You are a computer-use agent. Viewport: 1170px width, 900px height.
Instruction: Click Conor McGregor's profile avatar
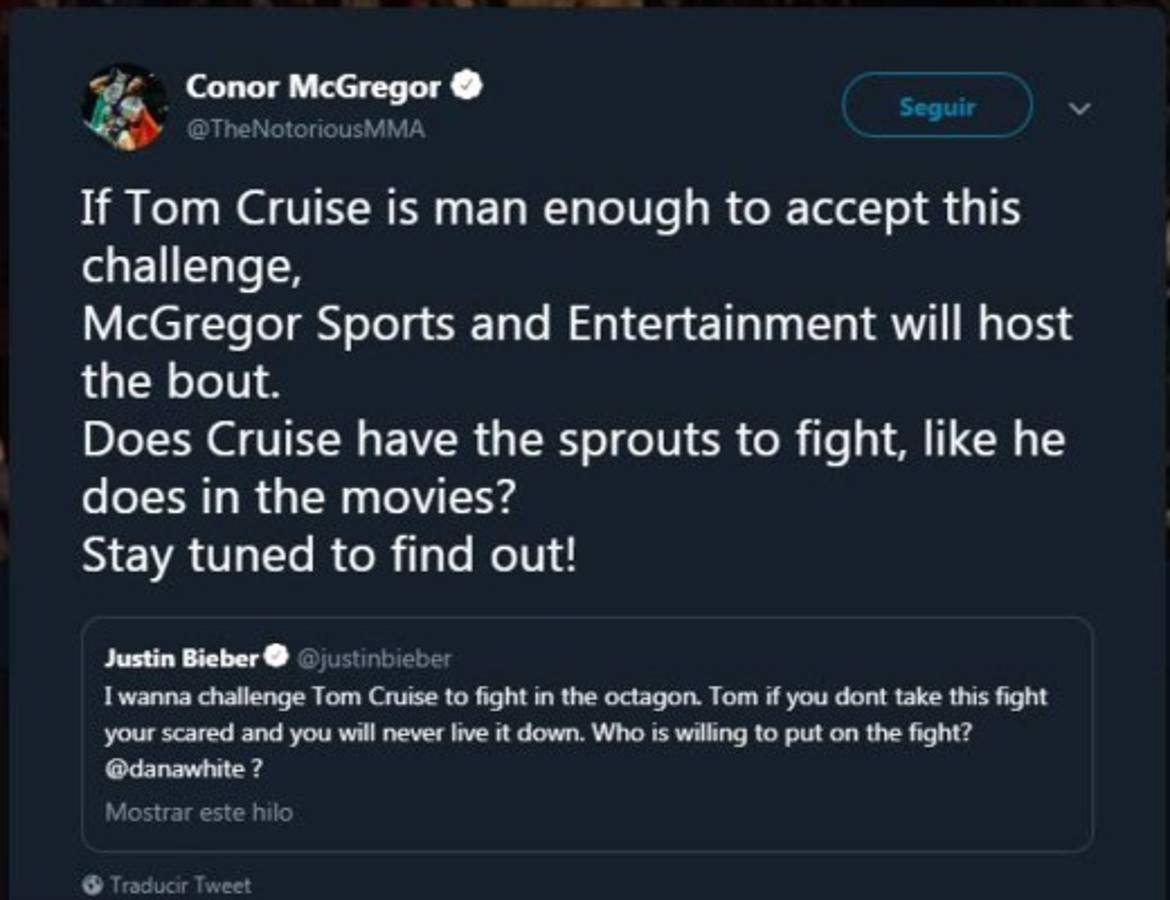124,107
